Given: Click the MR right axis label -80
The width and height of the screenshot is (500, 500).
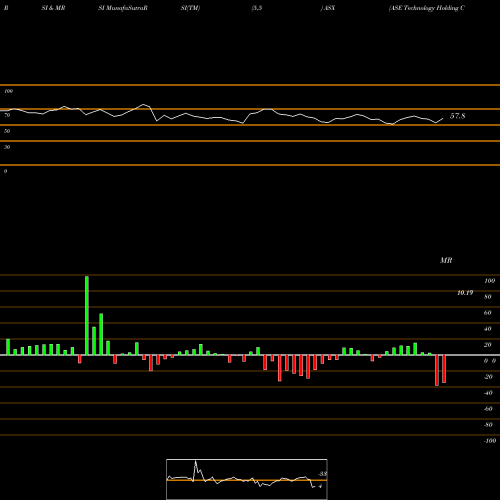Looking at the screenshot, I should click(488, 425).
